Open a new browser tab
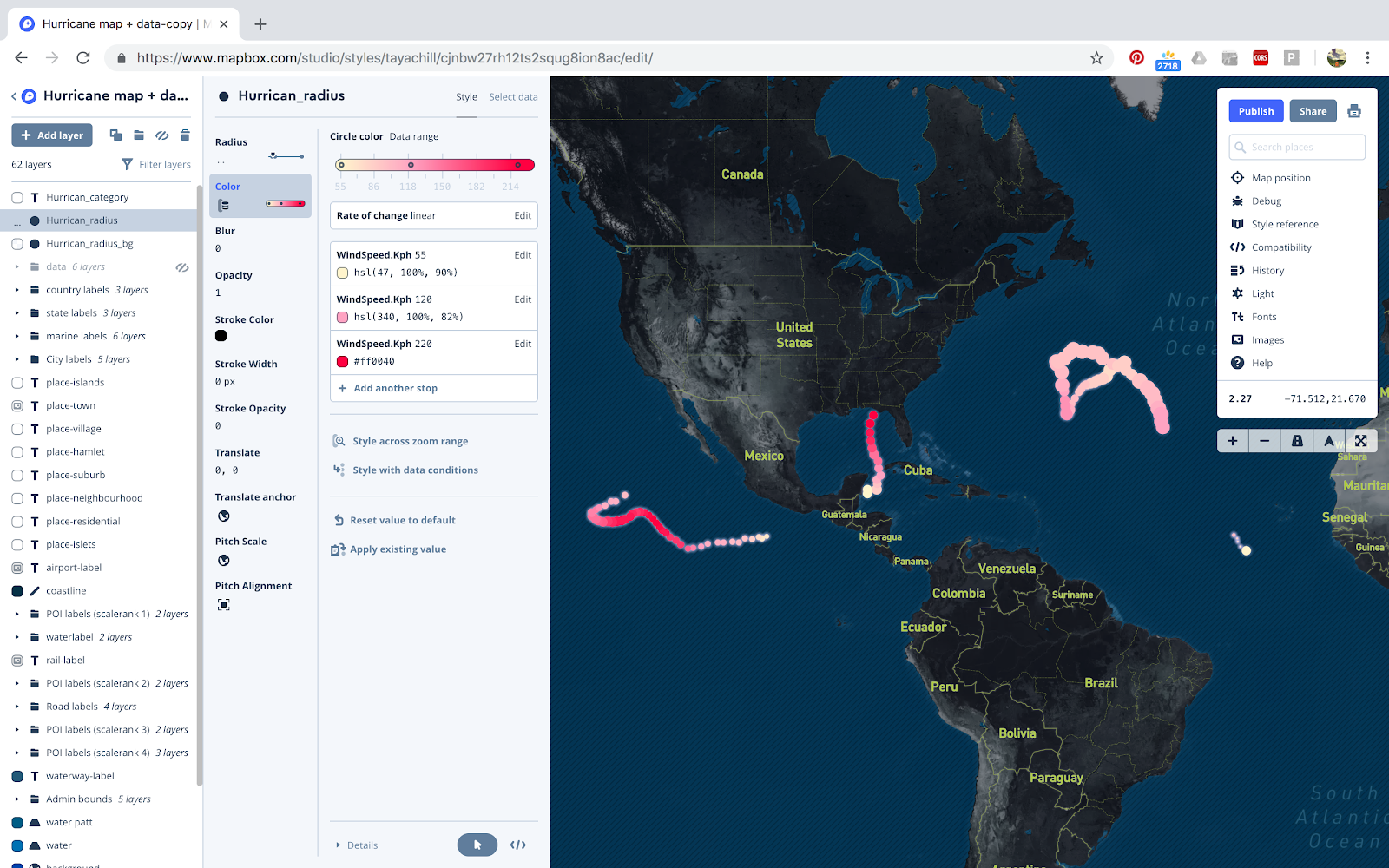This screenshot has width=1389, height=868. (x=260, y=24)
